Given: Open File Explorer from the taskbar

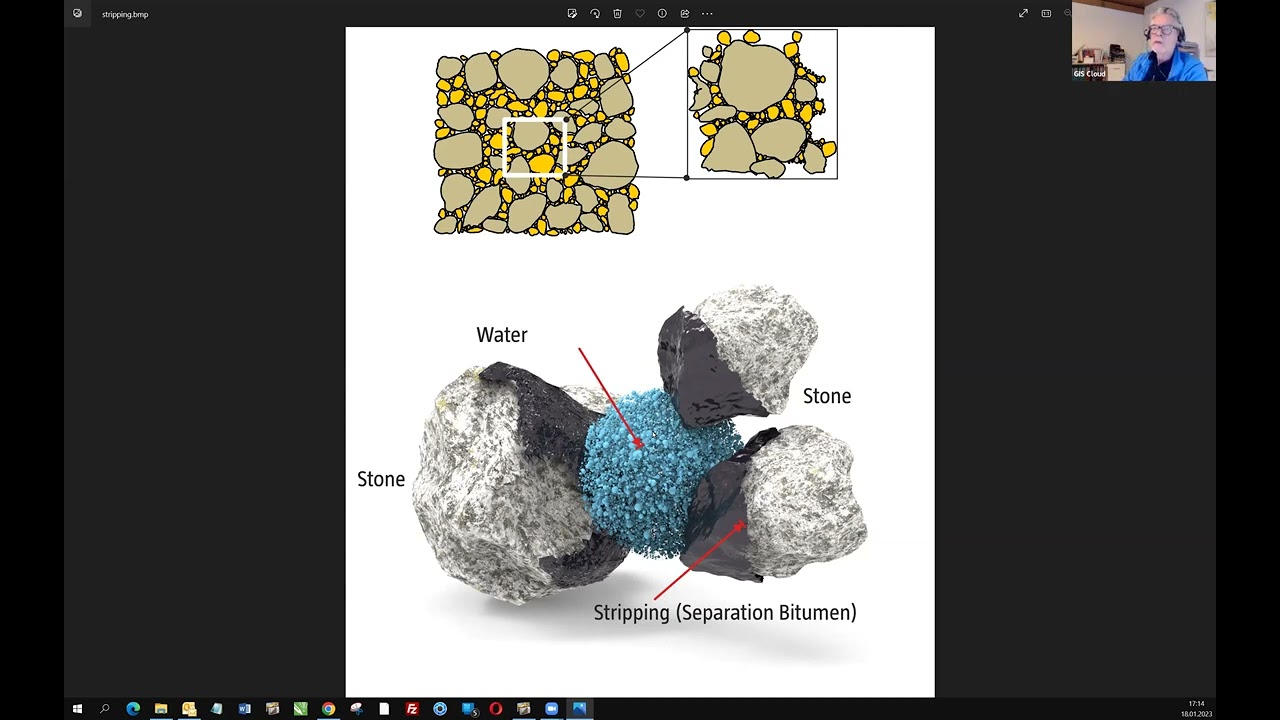Looking at the screenshot, I should click(x=161, y=709).
